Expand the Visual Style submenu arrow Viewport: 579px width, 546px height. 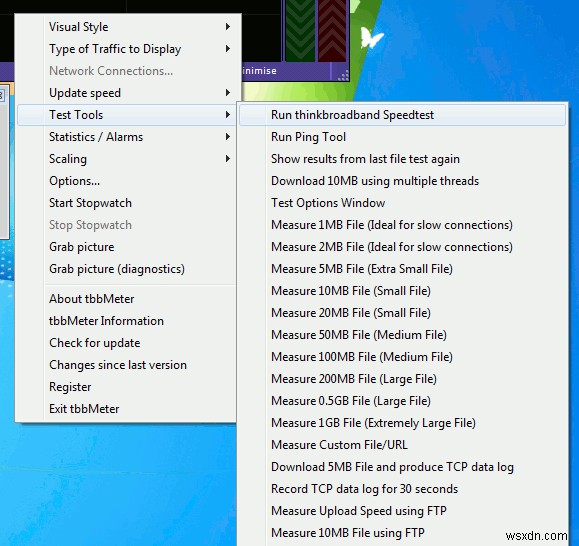pyautogui.click(x=228, y=27)
